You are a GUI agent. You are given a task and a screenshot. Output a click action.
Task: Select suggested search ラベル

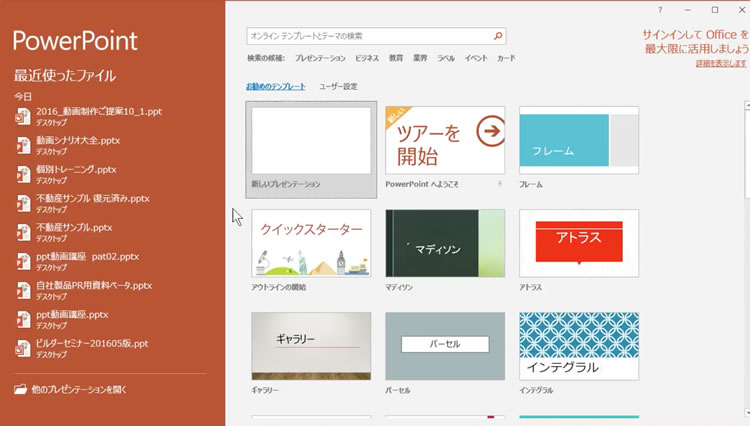[446, 58]
